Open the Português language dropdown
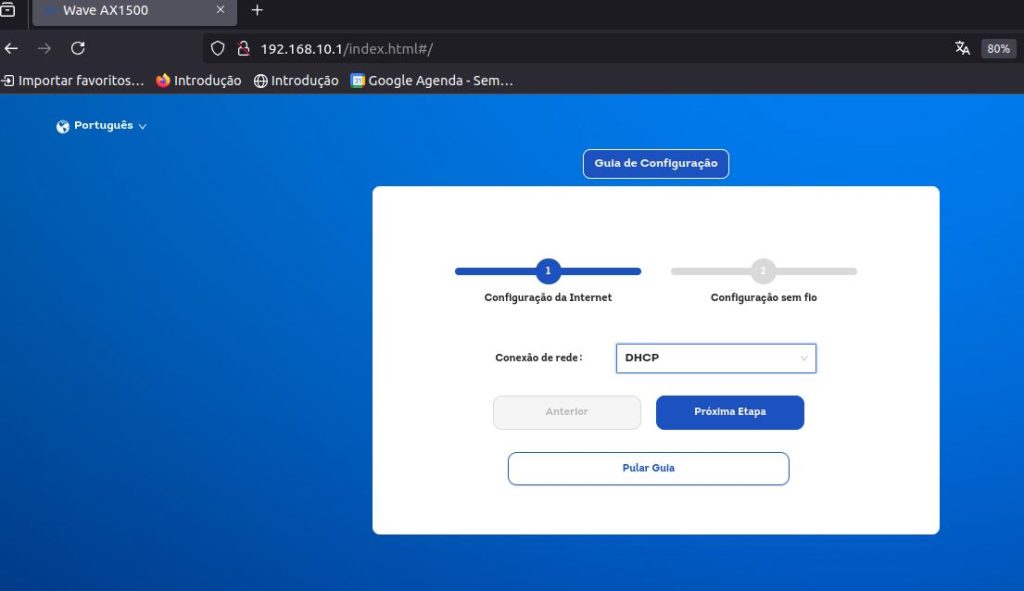 102,125
